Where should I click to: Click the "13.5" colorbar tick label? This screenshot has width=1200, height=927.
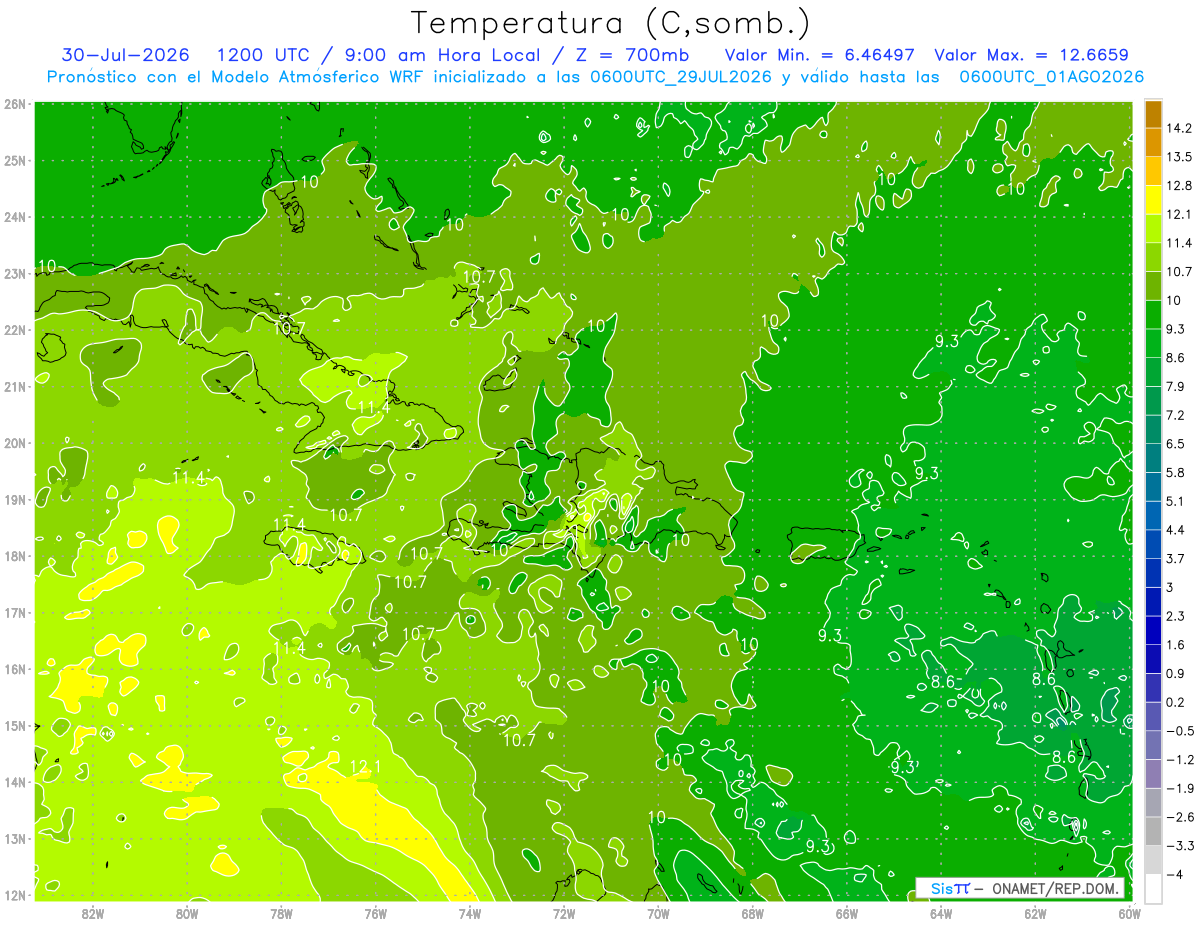pyautogui.click(x=1181, y=157)
